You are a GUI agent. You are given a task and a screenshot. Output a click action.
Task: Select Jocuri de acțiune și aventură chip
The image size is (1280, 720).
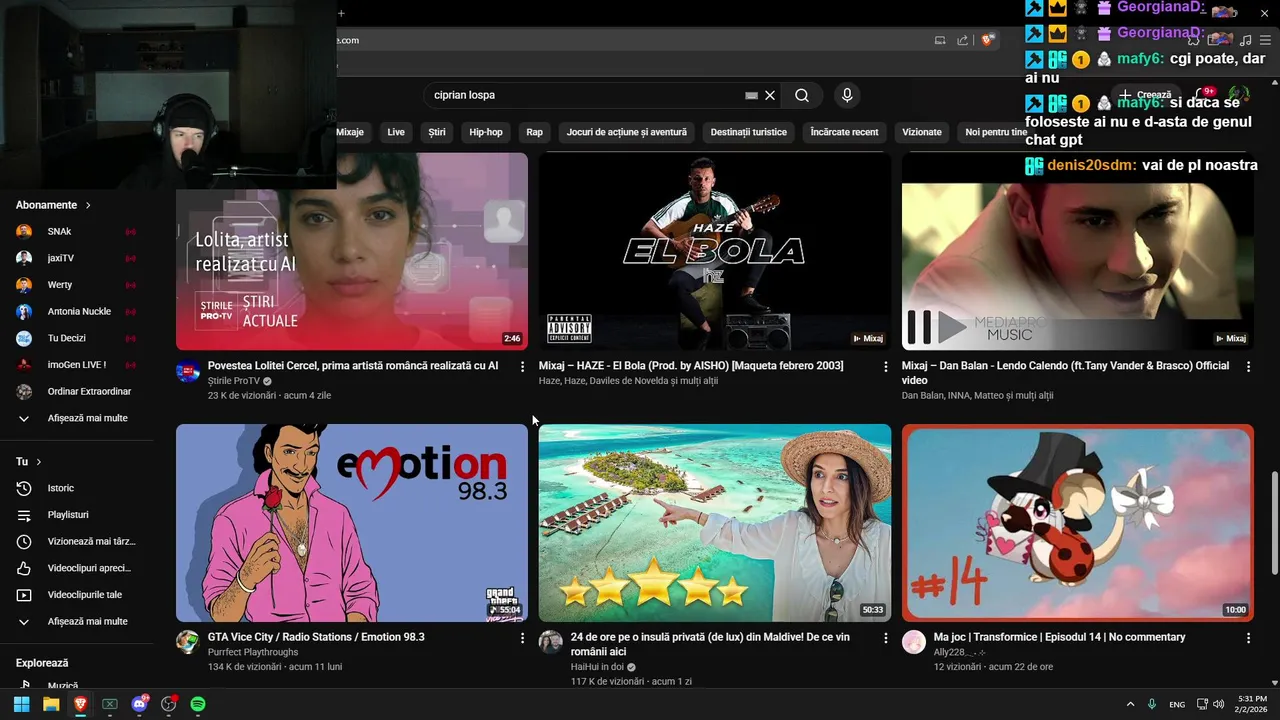627,132
